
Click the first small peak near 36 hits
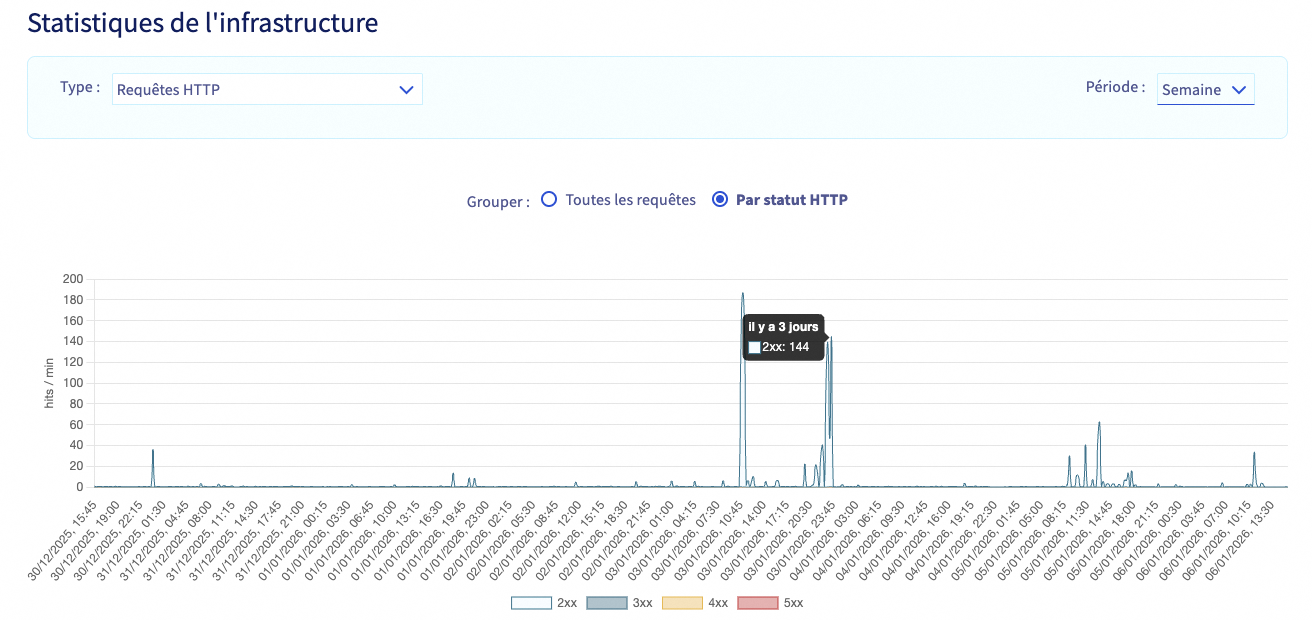click(x=153, y=450)
